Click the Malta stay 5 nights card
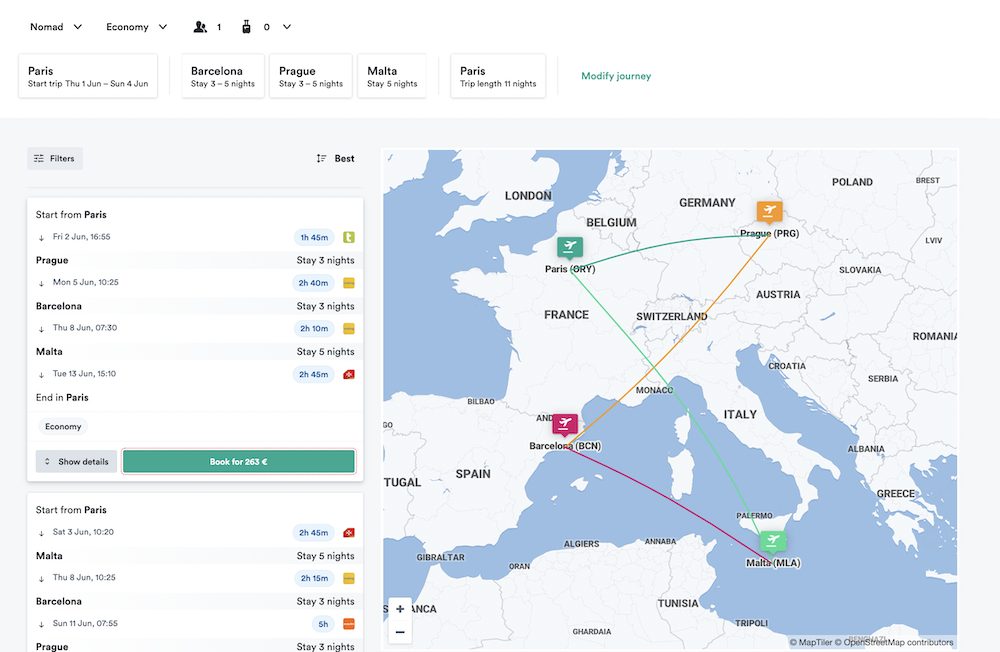Screen dimensions: 1000x652 [x=392, y=77]
